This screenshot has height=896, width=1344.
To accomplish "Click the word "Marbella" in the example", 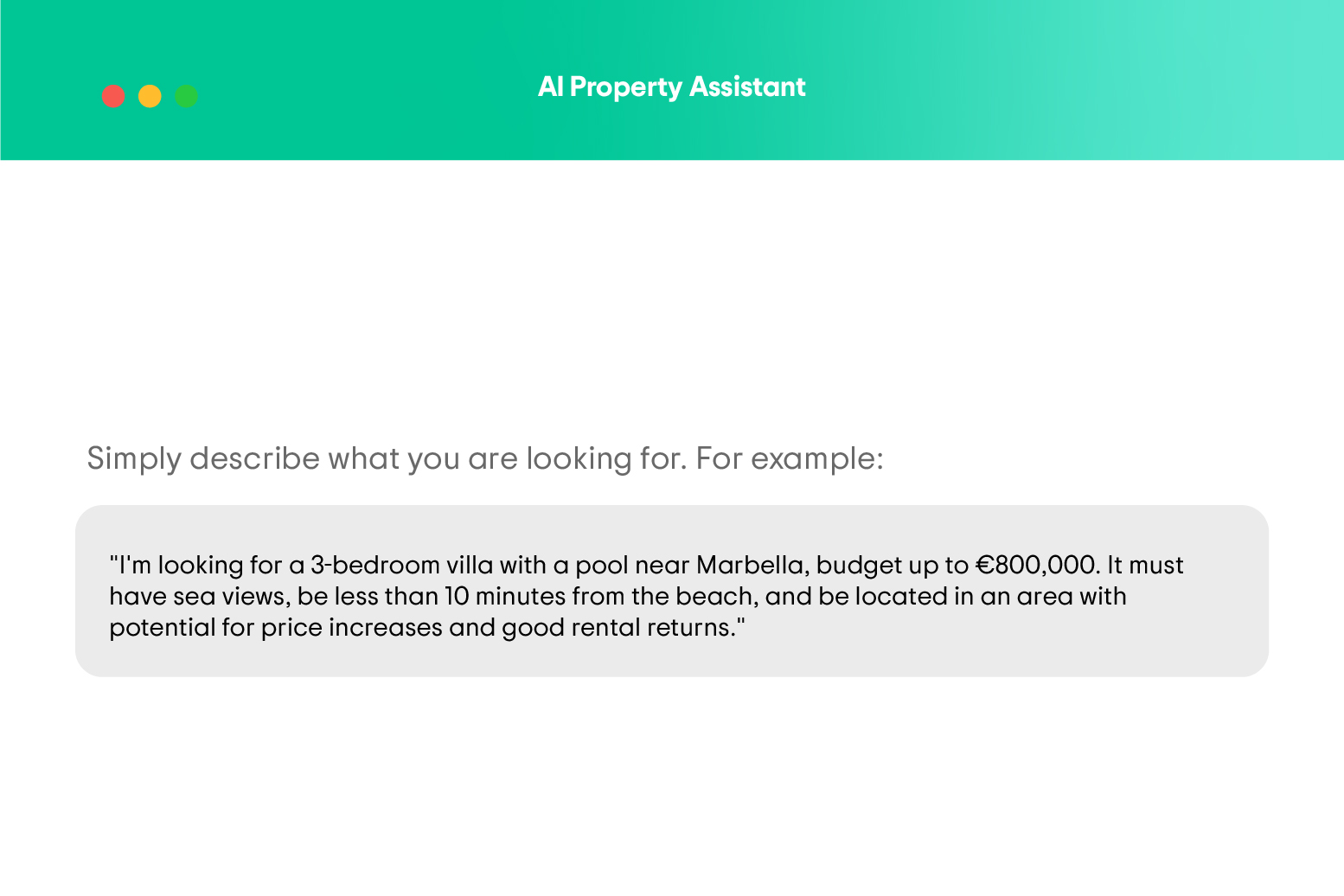I will point(750,566).
